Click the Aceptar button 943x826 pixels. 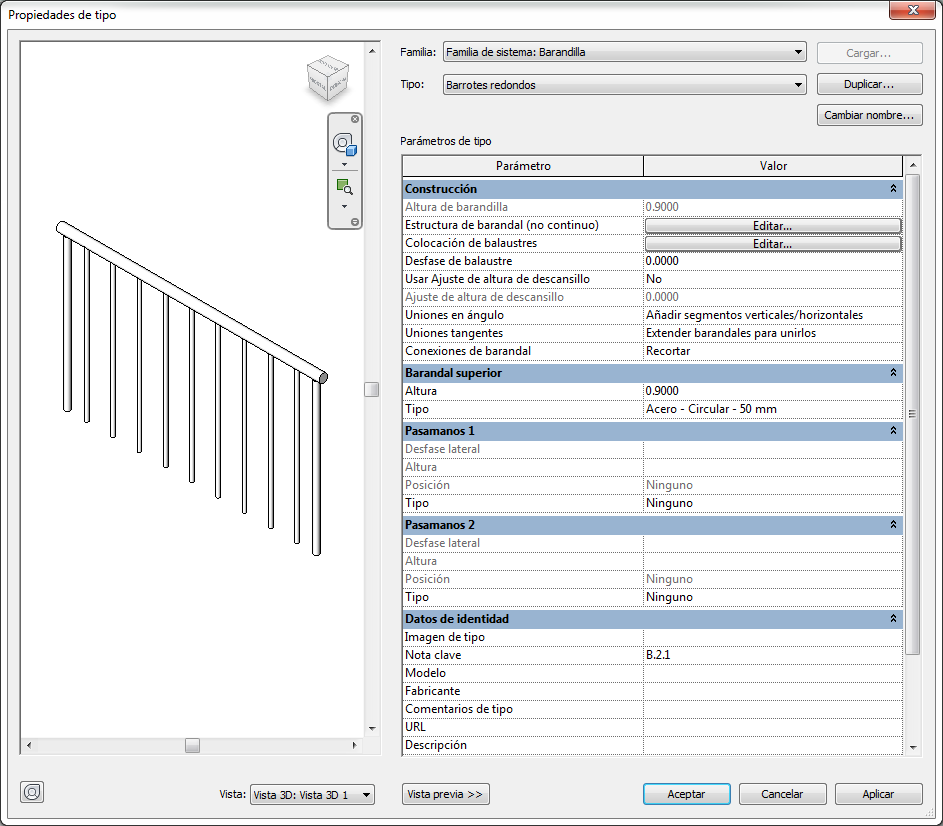(x=686, y=794)
